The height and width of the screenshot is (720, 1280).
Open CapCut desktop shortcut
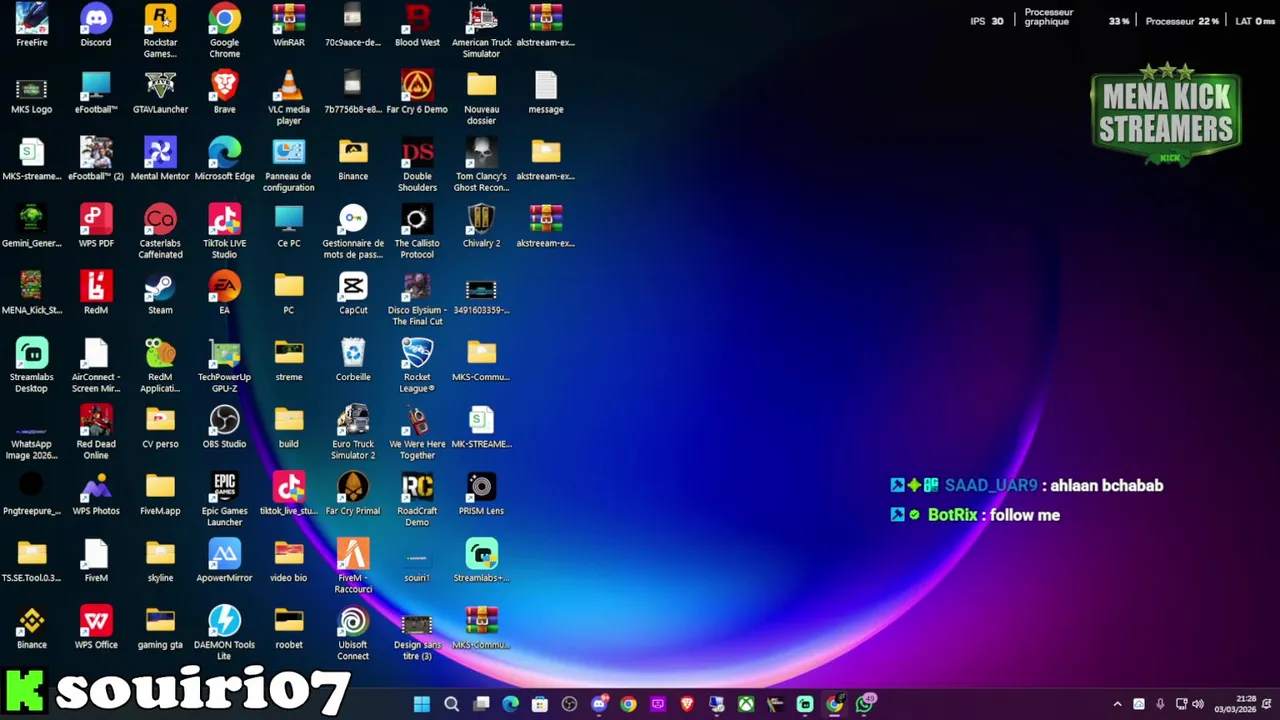point(353,293)
